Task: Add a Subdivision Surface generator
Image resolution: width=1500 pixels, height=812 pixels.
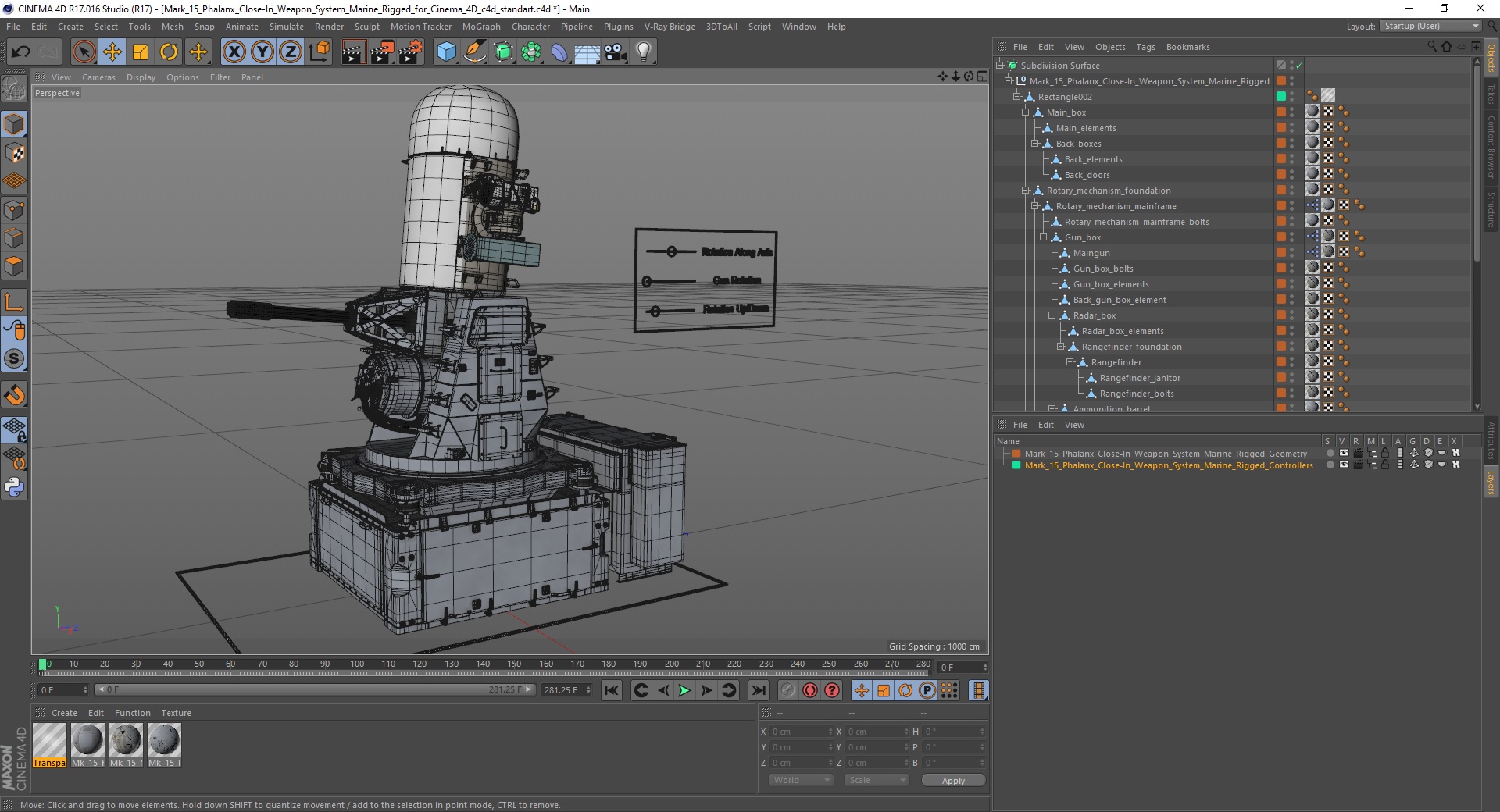Action: (503, 52)
